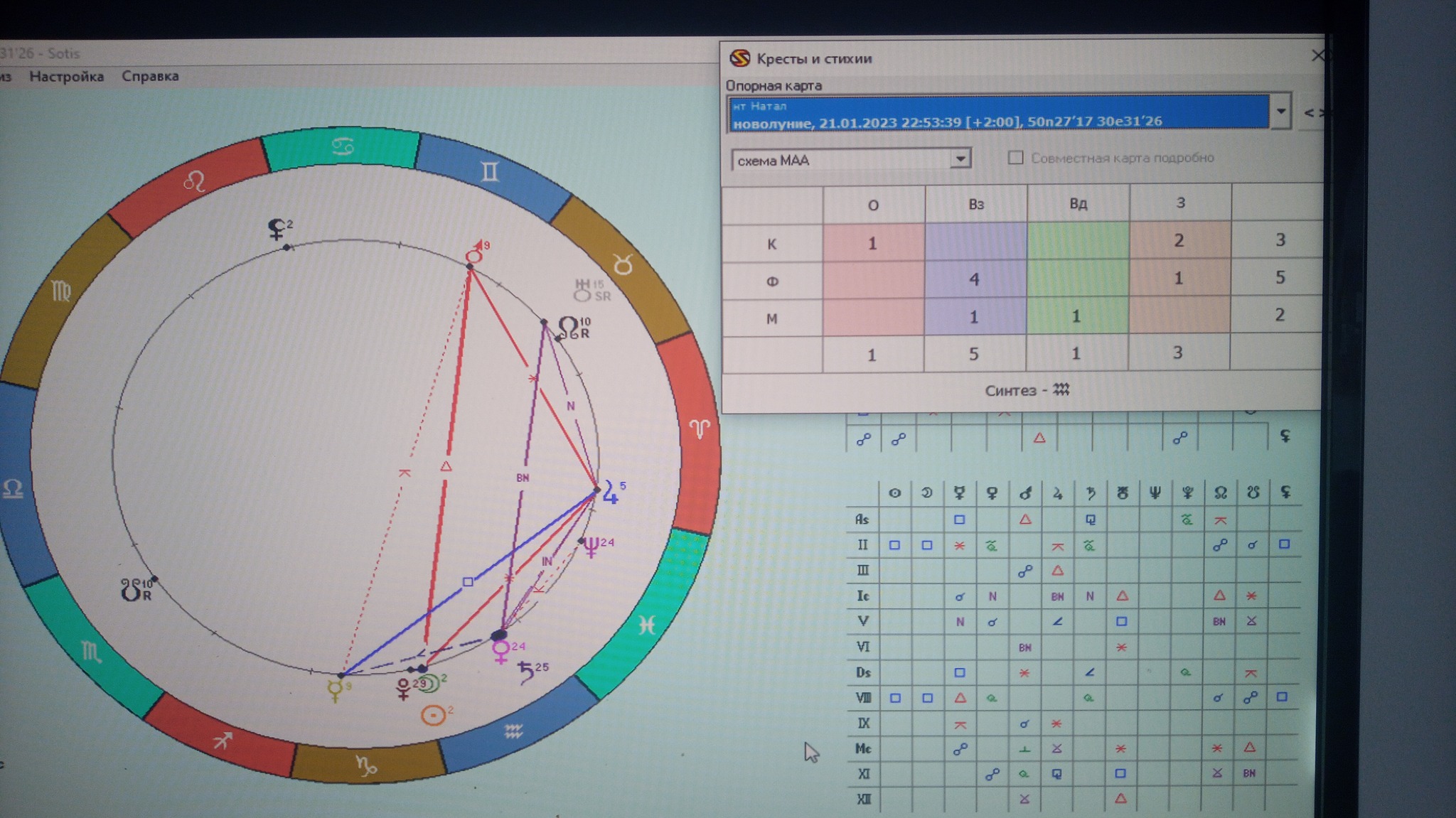Select the Jupiter glyph in the chart
Viewport: 1456px width, 818px height.
click(x=610, y=492)
